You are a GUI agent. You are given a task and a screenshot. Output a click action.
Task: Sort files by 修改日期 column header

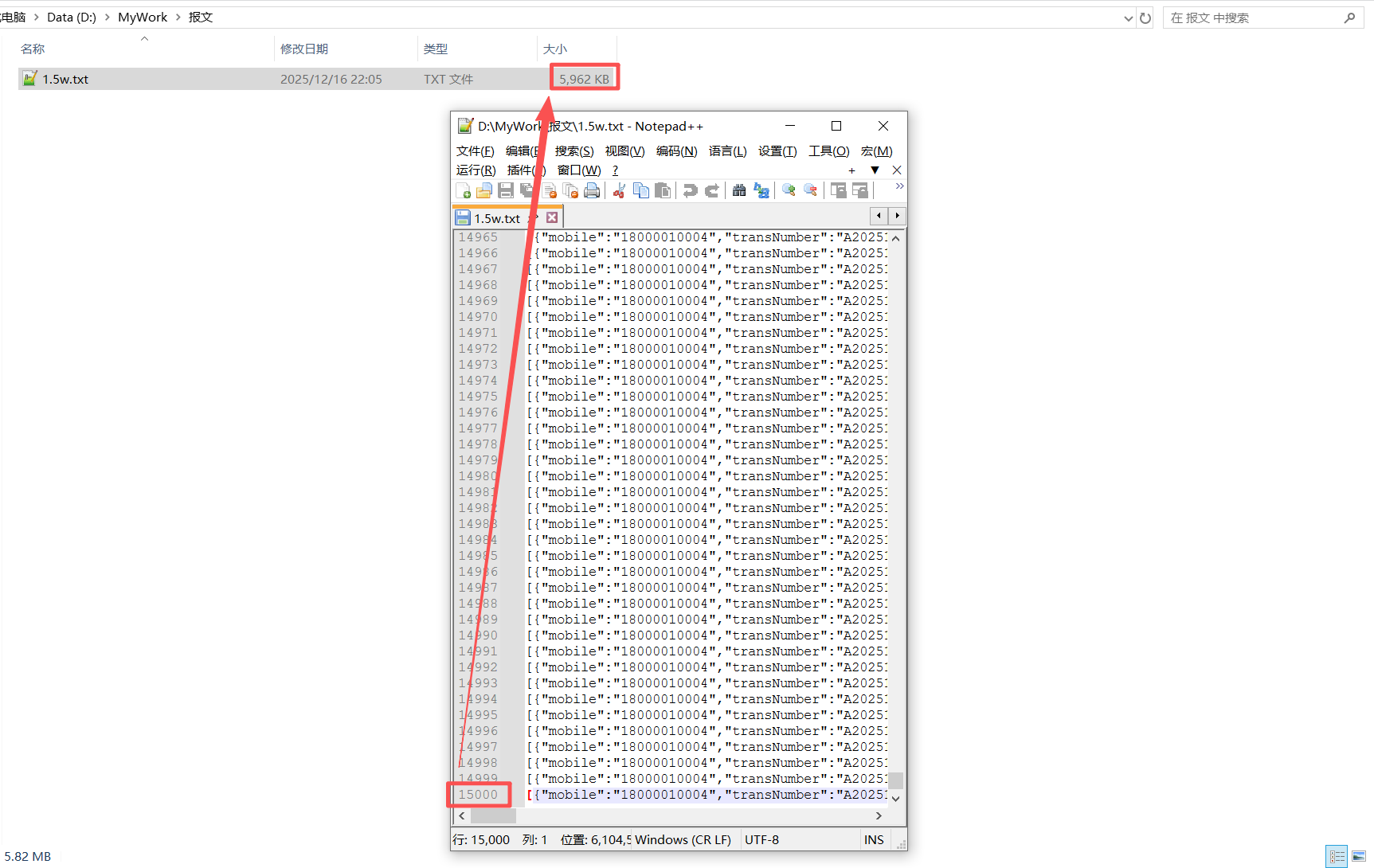(x=304, y=49)
